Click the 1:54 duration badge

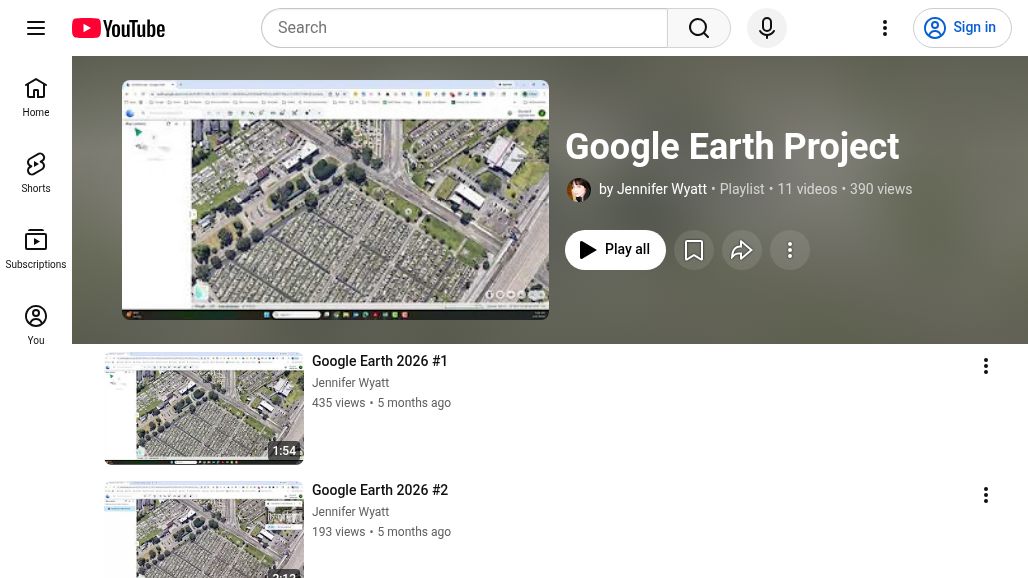pyautogui.click(x=284, y=451)
